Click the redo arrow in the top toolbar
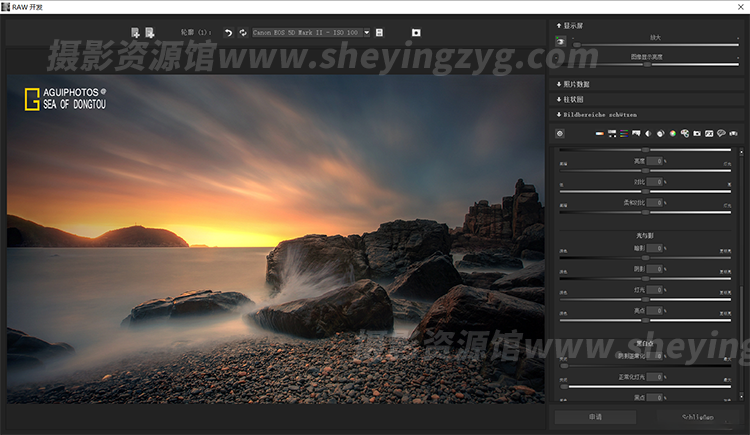 click(242, 33)
